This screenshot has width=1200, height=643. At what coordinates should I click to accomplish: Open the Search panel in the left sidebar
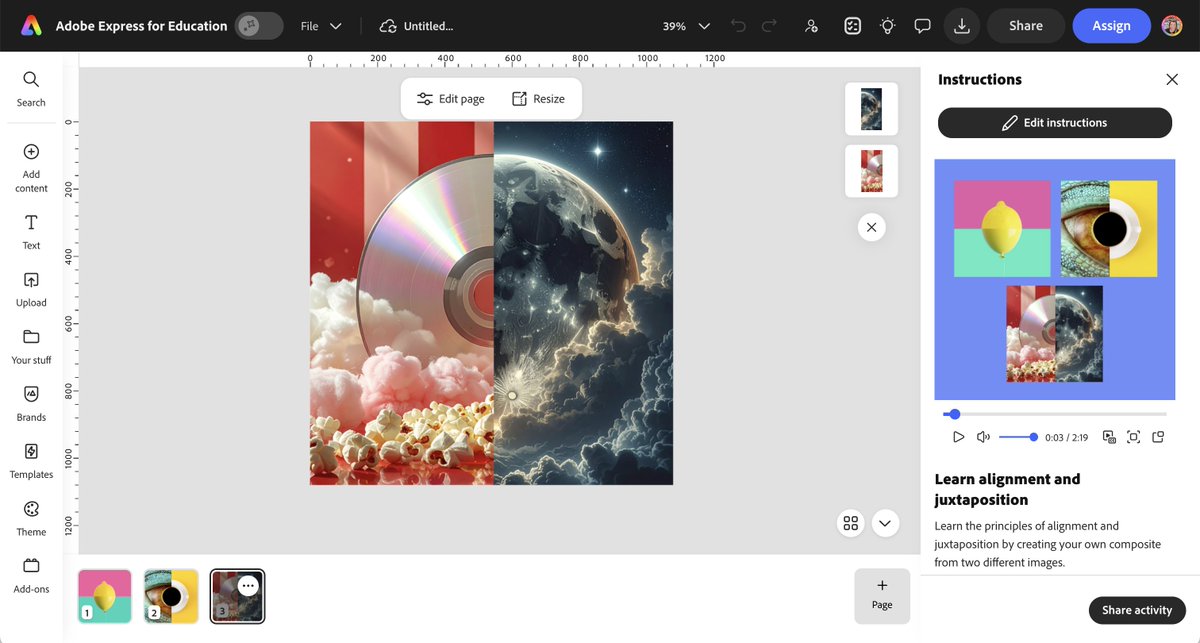click(30, 88)
